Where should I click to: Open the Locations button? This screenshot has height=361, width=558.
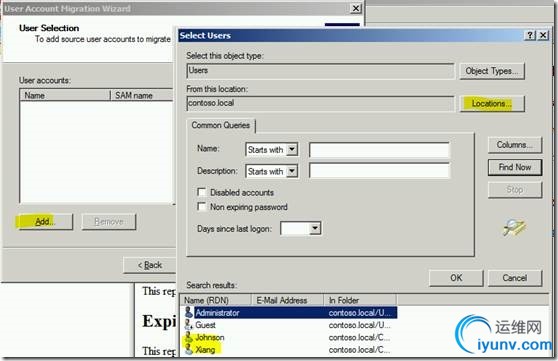tap(492, 104)
